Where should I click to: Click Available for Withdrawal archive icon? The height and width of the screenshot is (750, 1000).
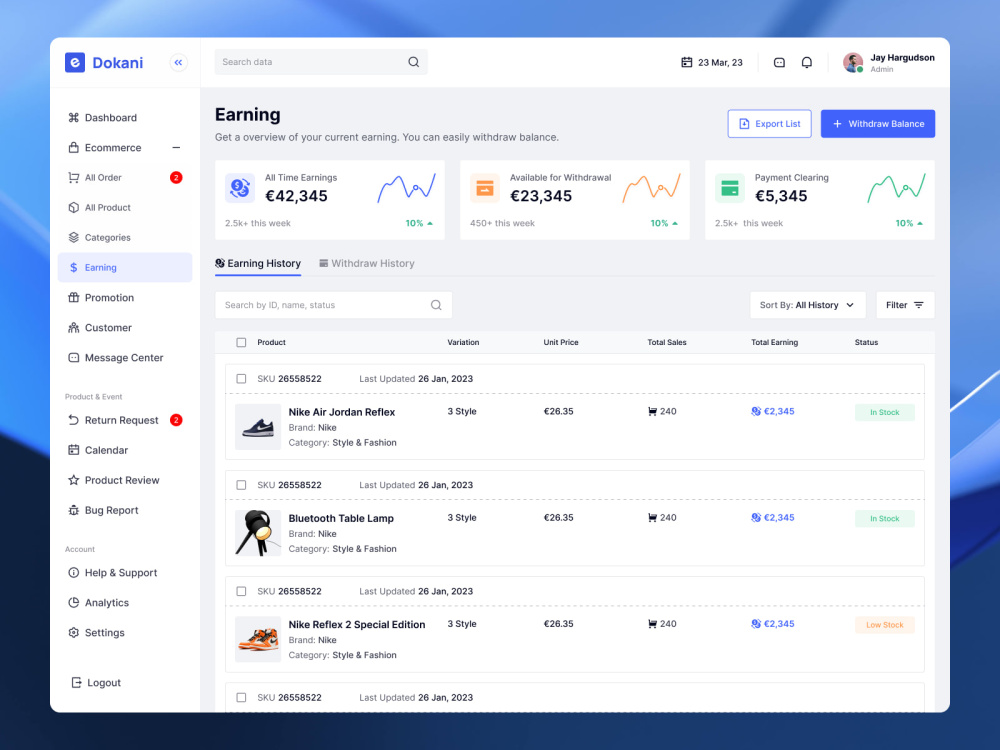point(485,188)
